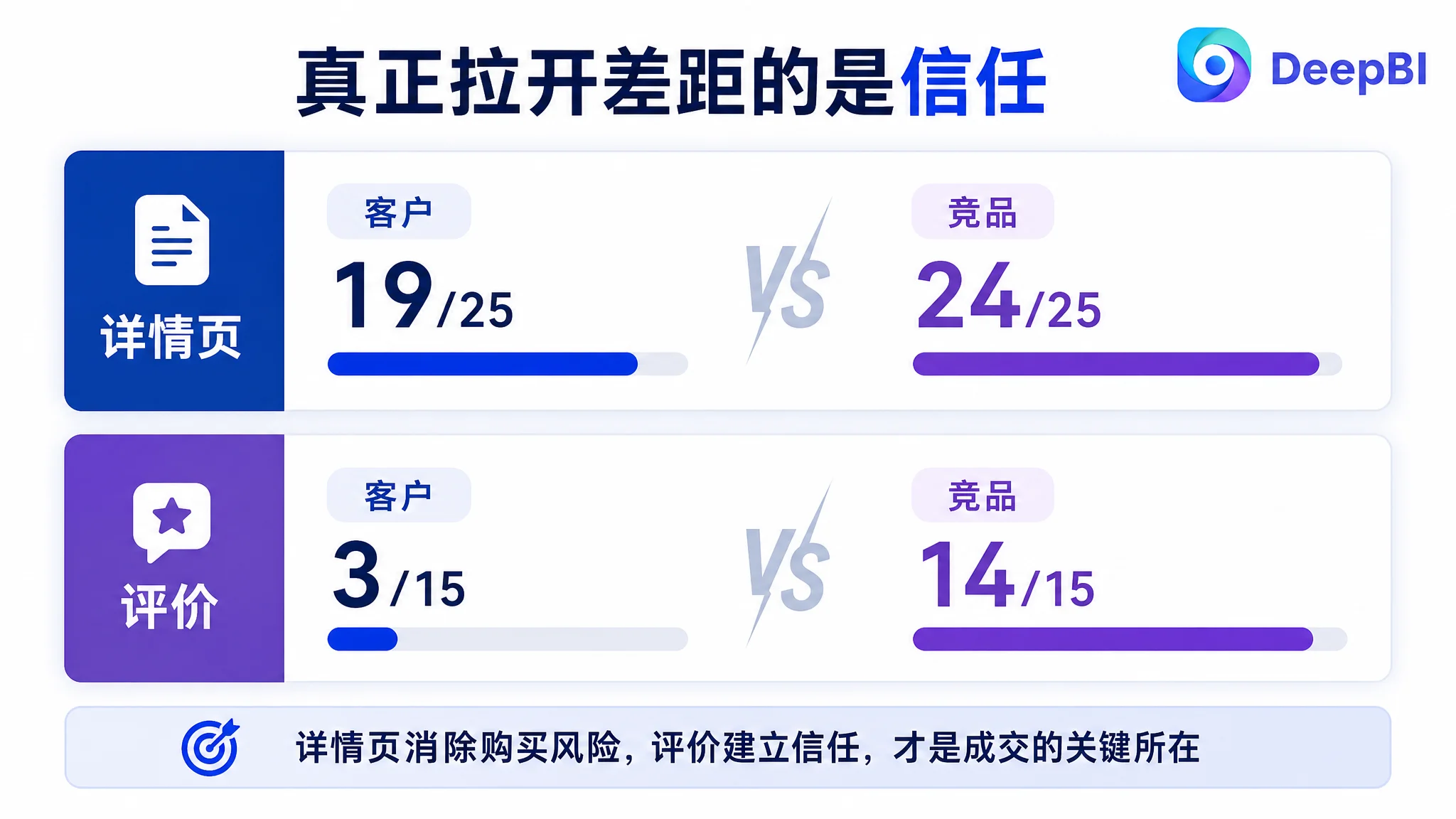Click the 评价 section label
The height and width of the screenshot is (819, 1456).
pos(170,606)
